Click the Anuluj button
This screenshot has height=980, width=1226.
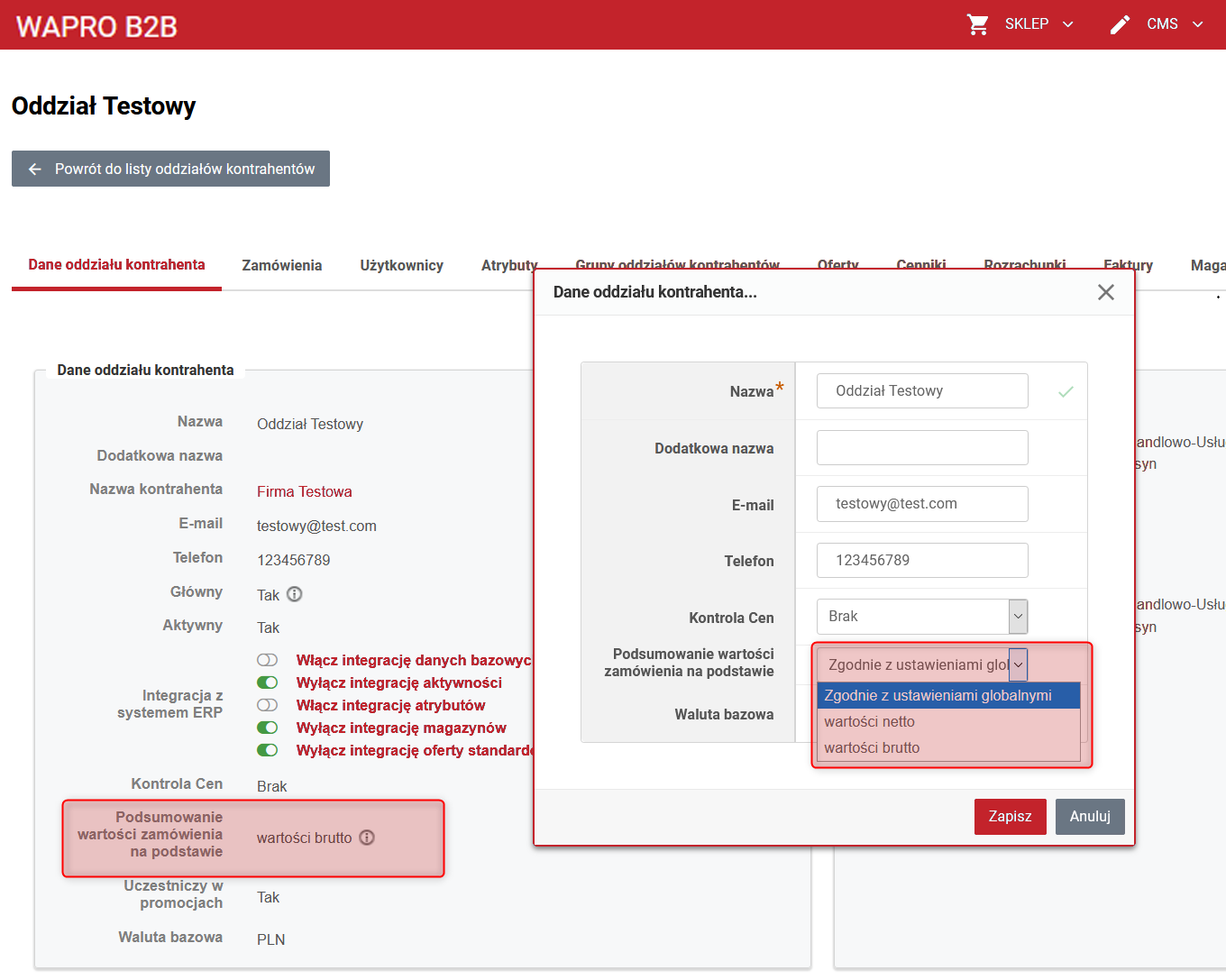click(1090, 817)
